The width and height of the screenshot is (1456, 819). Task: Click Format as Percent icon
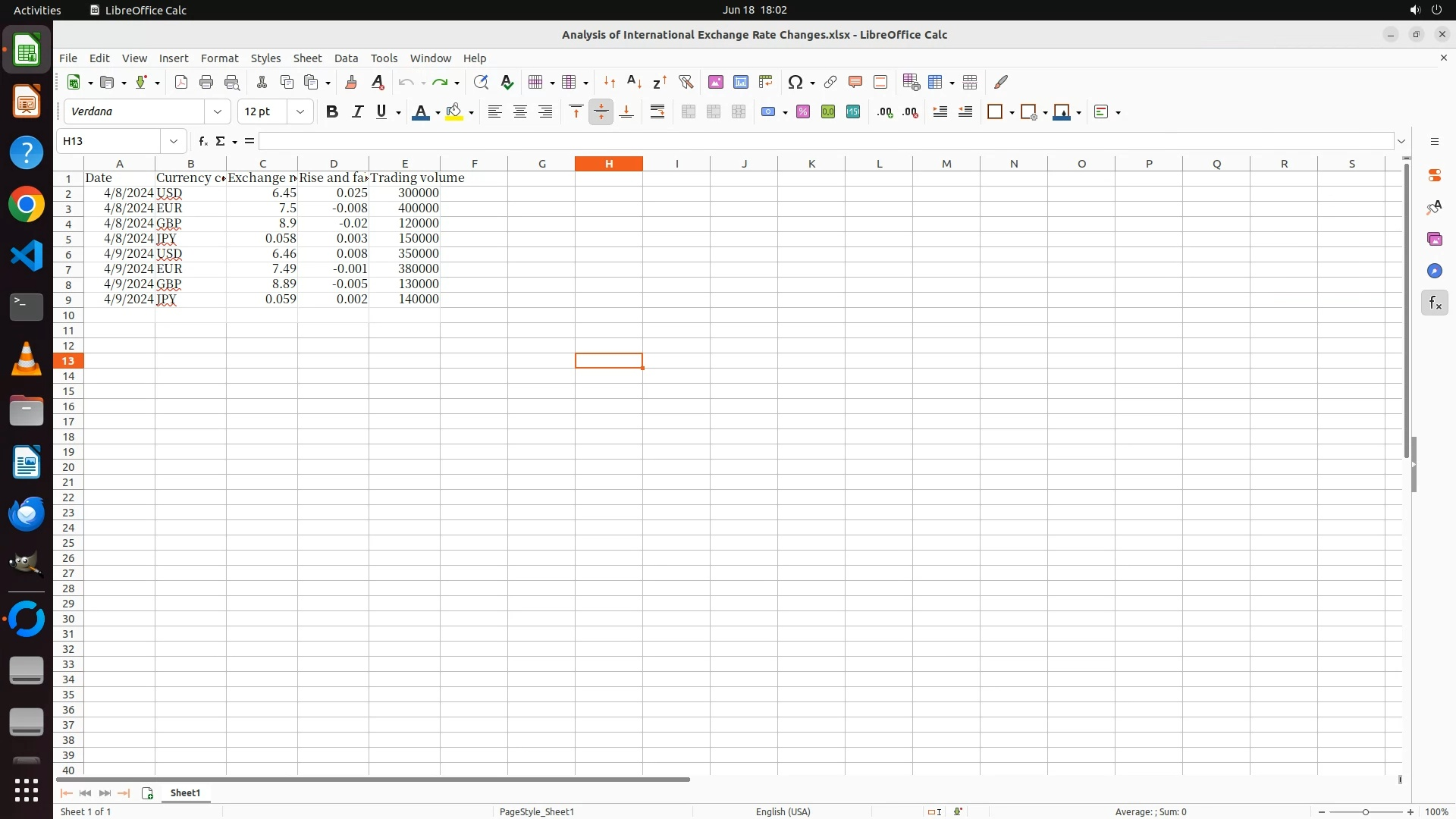click(x=803, y=111)
